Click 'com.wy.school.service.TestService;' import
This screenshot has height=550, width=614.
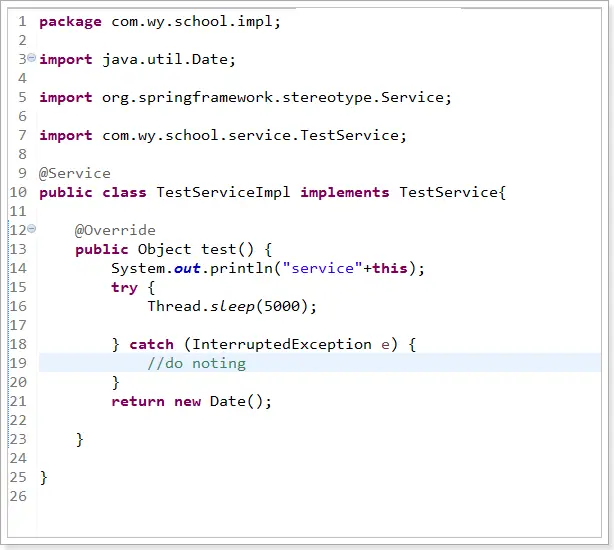[255, 135]
